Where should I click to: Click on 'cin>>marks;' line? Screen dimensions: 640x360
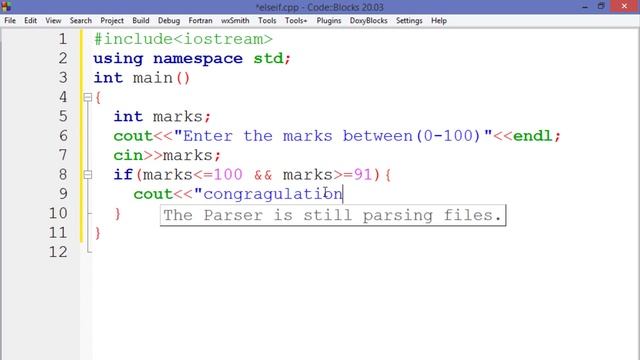click(167, 156)
